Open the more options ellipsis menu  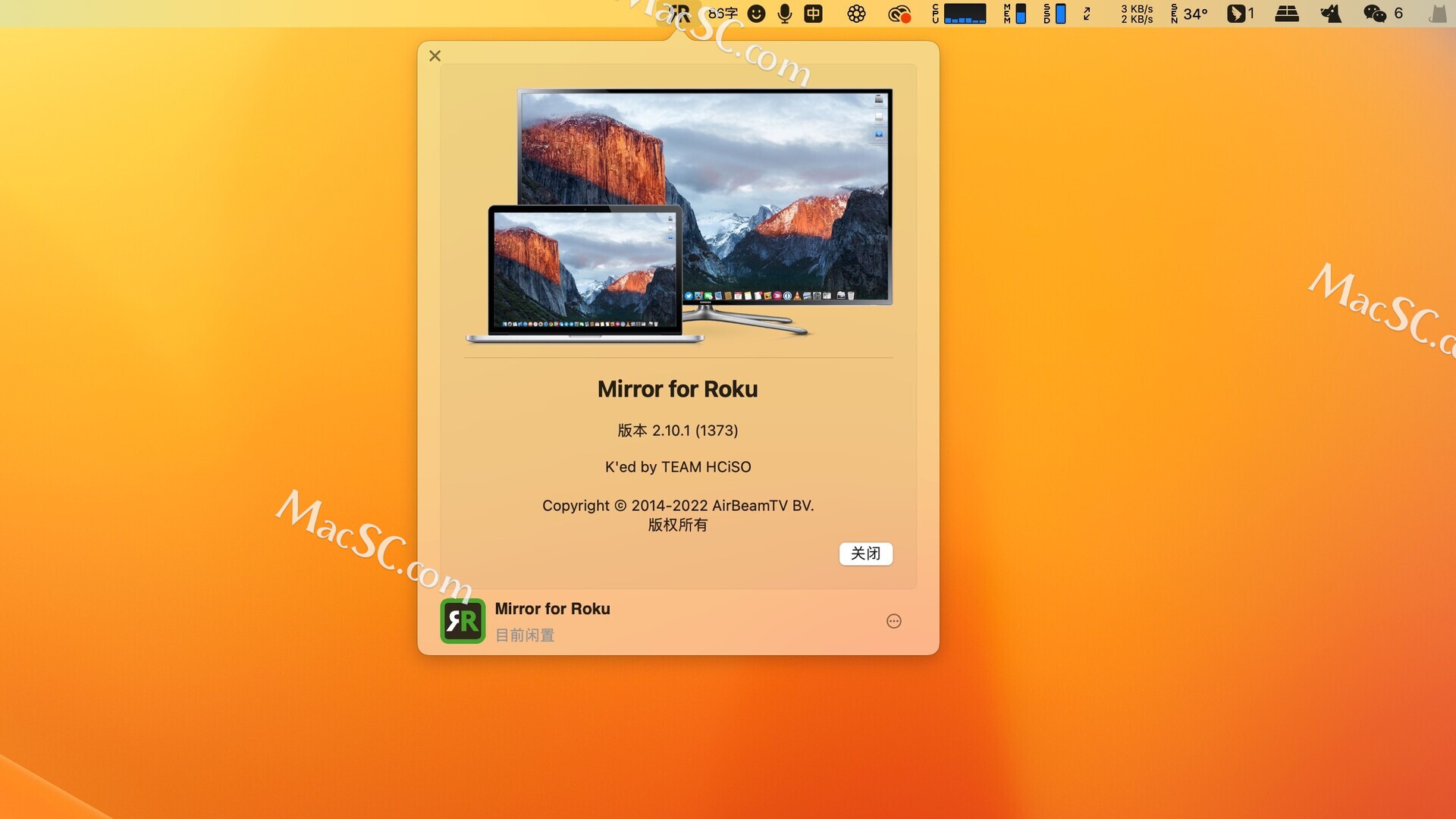tap(894, 621)
